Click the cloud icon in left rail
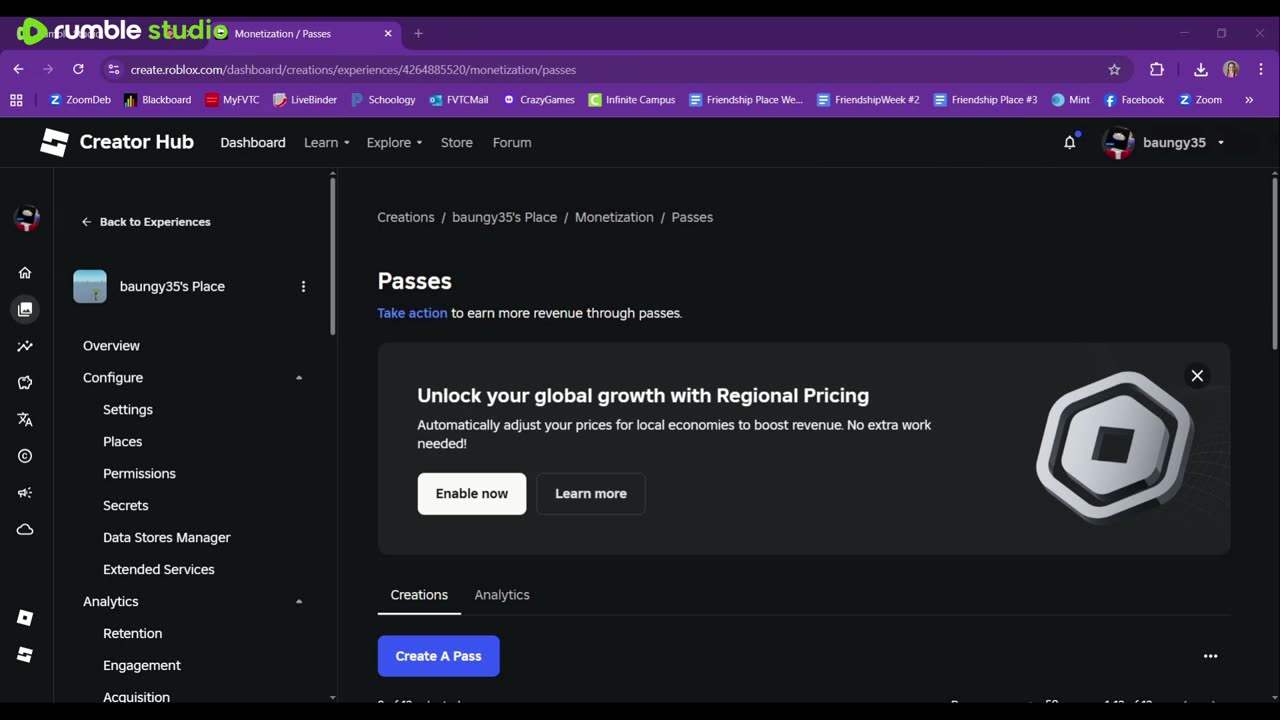The height and width of the screenshot is (720, 1280). [x=25, y=530]
